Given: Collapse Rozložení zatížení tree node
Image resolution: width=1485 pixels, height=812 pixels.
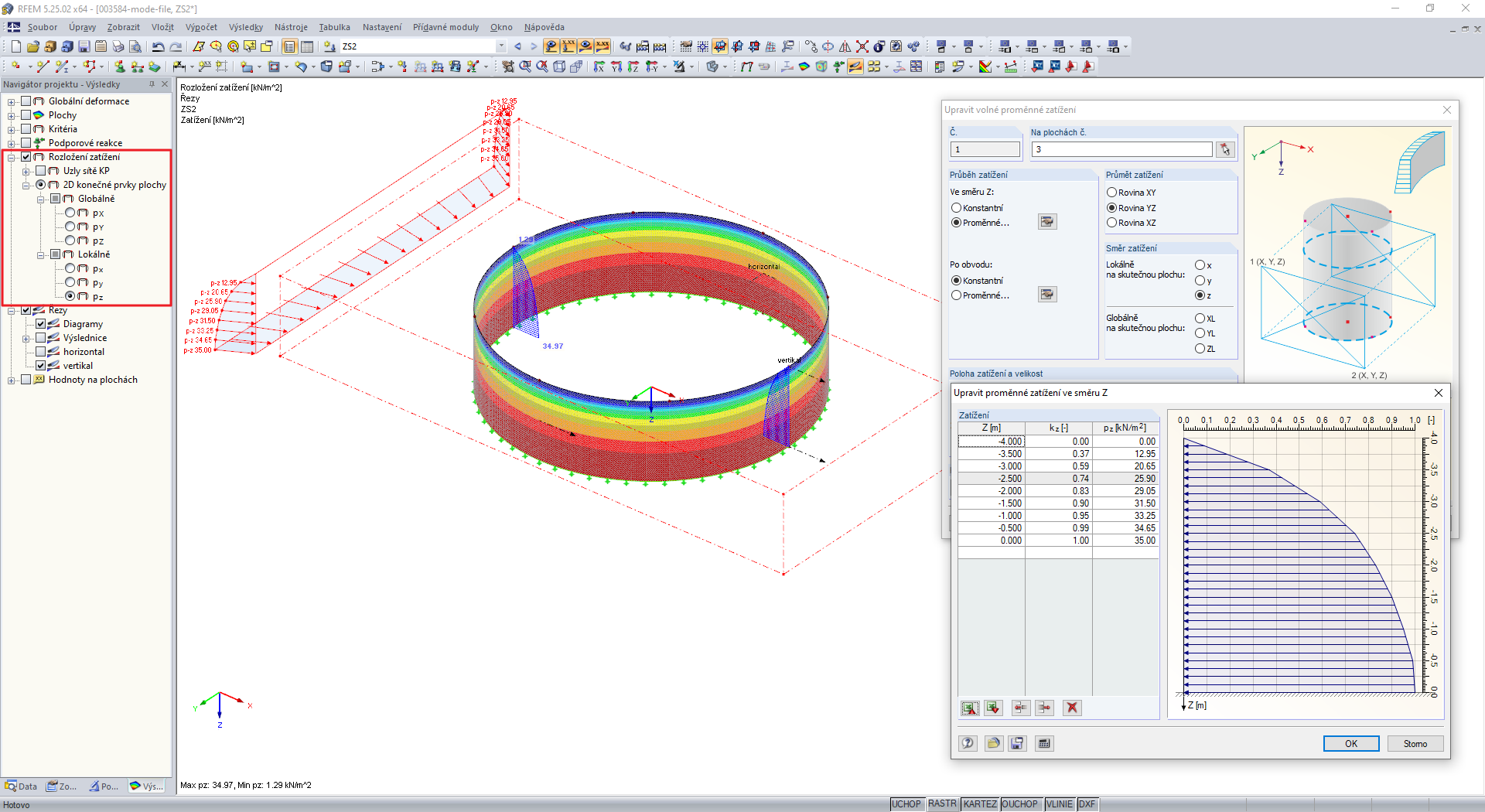Looking at the screenshot, I should point(12,157).
